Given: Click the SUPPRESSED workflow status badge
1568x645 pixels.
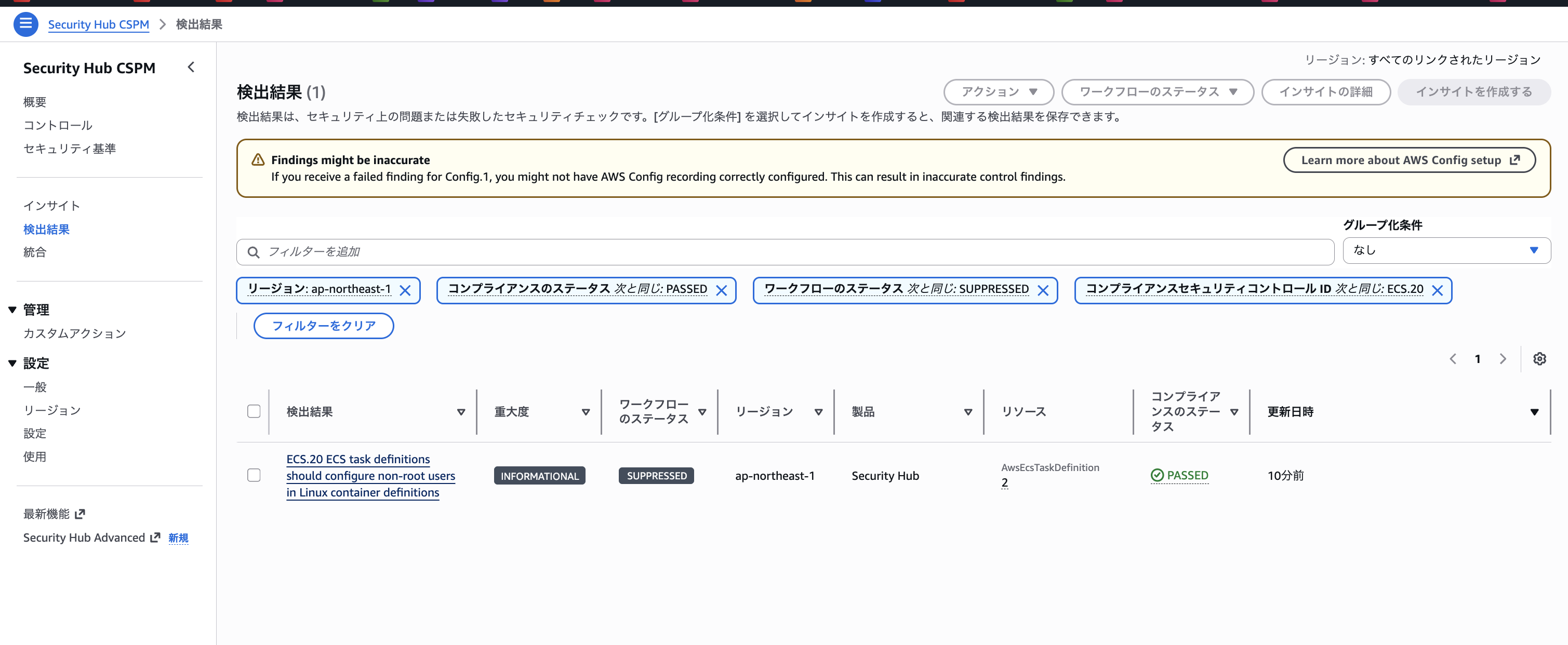Looking at the screenshot, I should (x=656, y=476).
